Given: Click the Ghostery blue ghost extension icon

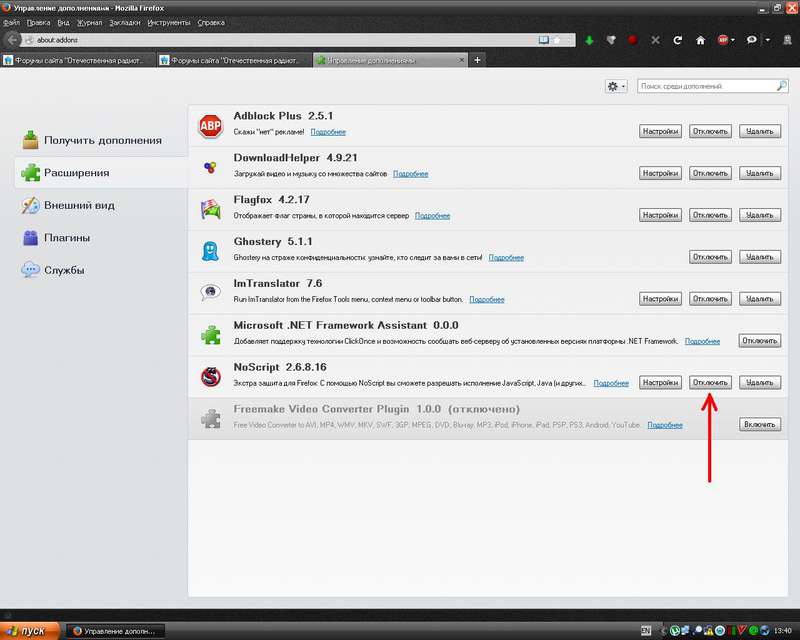Looking at the screenshot, I should click(210, 251).
